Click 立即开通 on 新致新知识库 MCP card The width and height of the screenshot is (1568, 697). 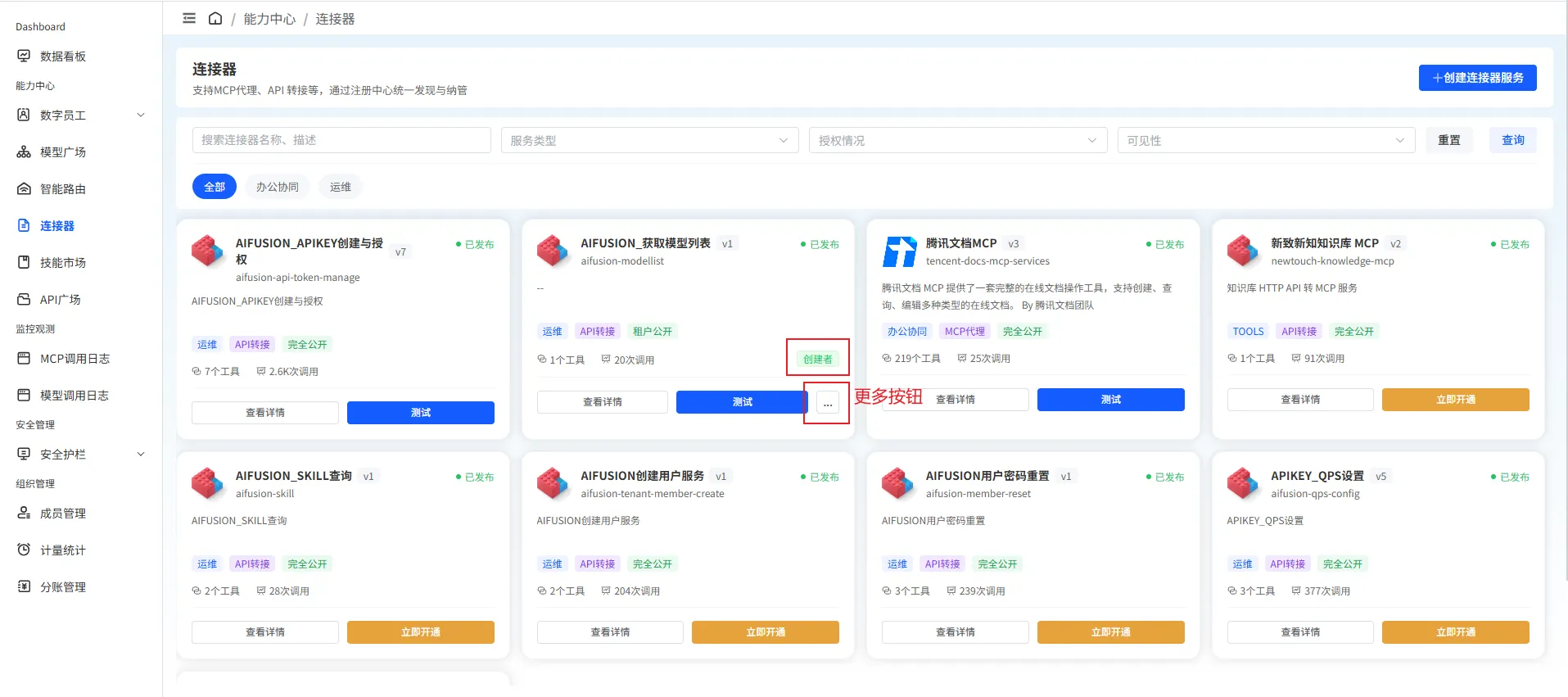[x=1455, y=400]
